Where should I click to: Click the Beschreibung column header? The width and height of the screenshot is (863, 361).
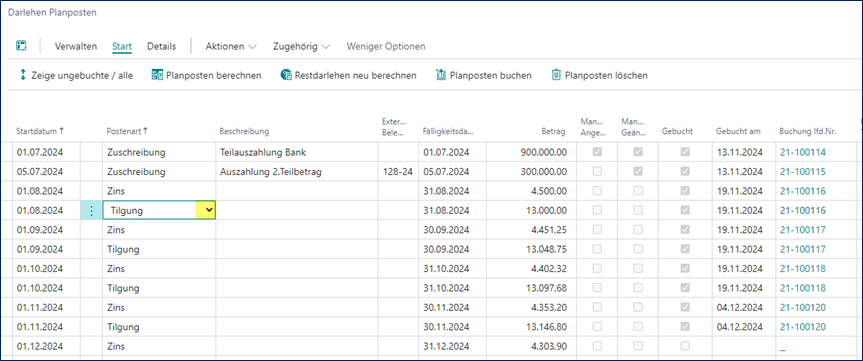point(244,132)
